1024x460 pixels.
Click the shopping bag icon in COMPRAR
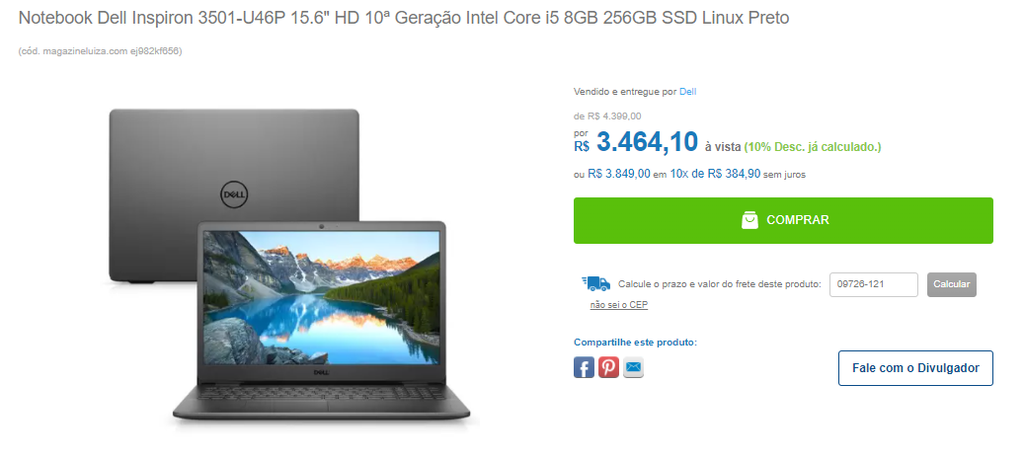(750, 220)
